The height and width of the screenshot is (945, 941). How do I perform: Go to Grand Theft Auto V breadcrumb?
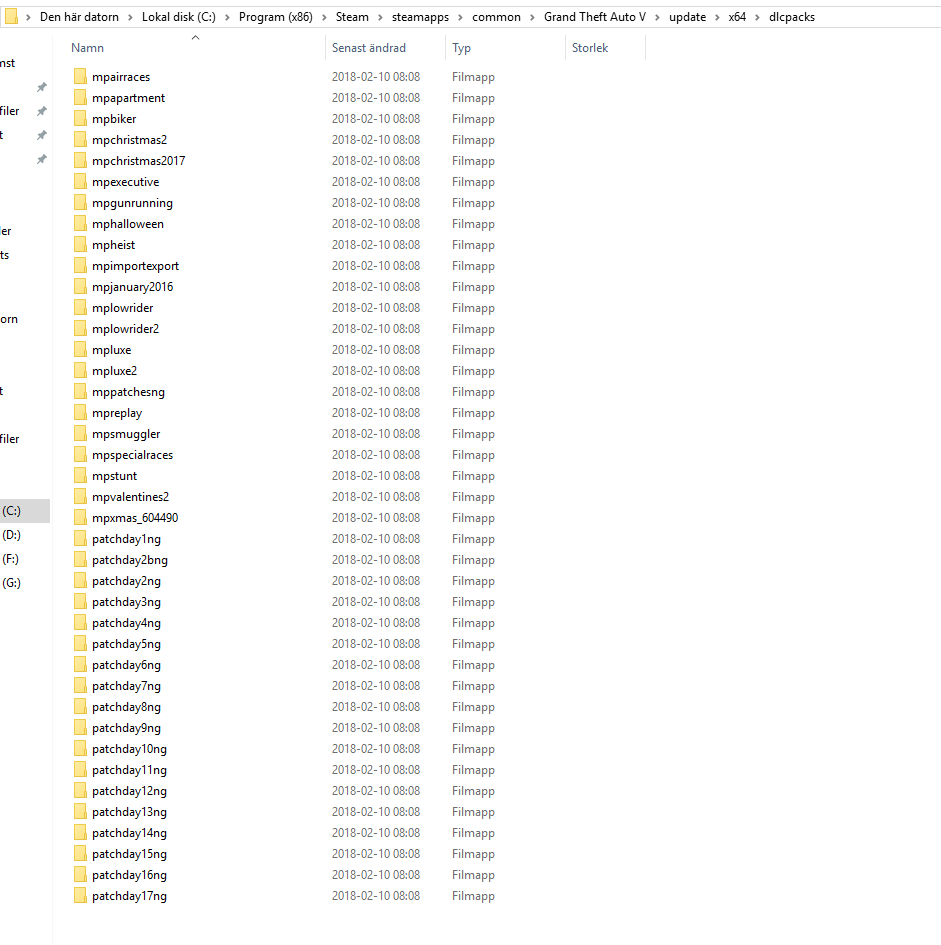click(594, 17)
